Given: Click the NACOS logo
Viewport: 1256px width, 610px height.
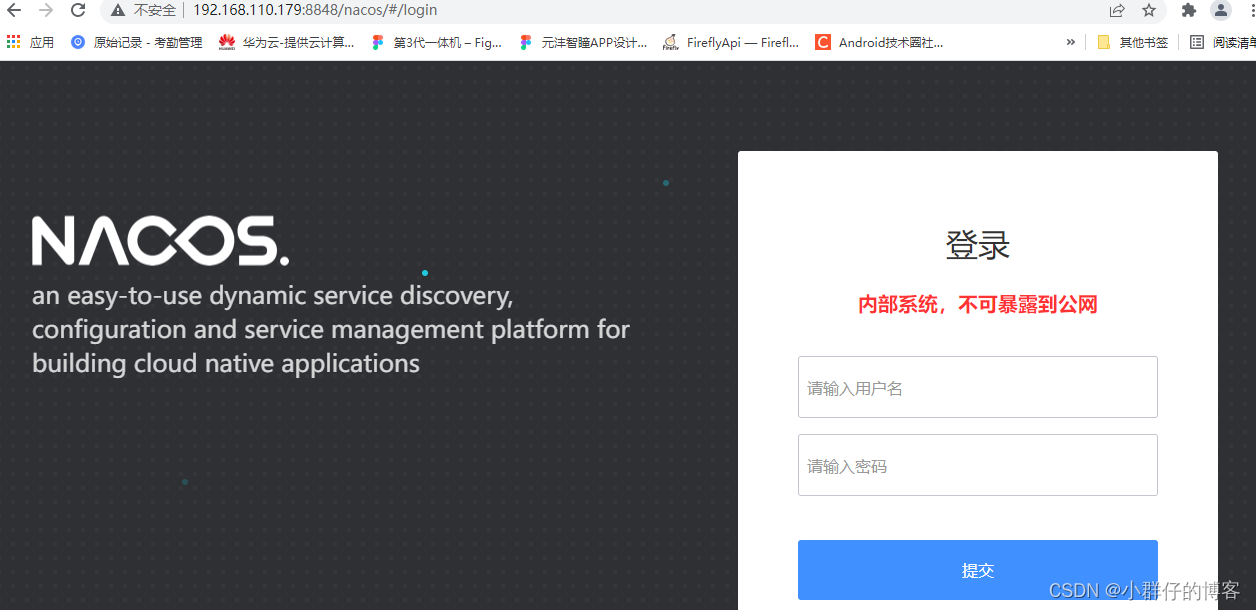Looking at the screenshot, I should point(160,241).
